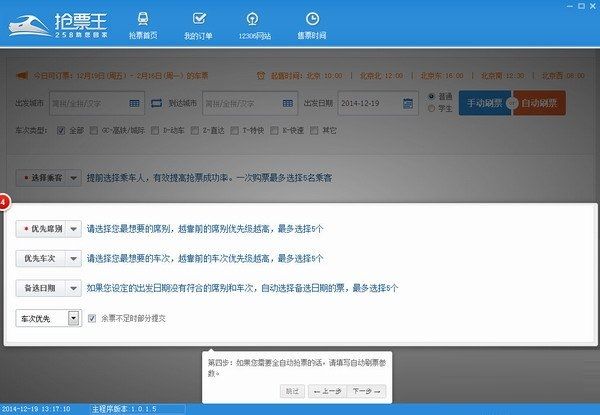The height and width of the screenshot is (415, 600).
Task: Toggle the D-动车 checkbox
Action: [155, 130]
